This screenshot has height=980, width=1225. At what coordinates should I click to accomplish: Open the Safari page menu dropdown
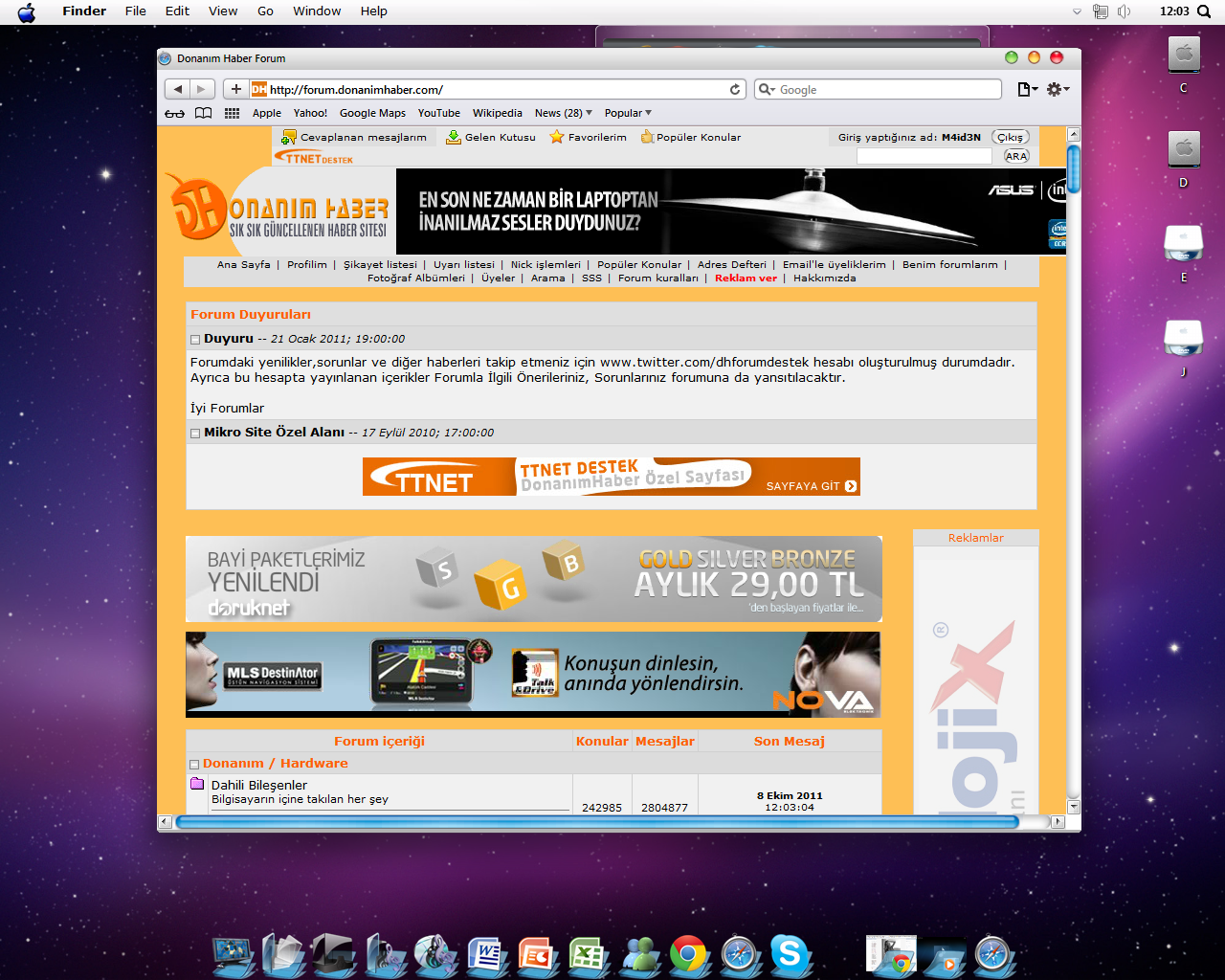[1028, 89]
